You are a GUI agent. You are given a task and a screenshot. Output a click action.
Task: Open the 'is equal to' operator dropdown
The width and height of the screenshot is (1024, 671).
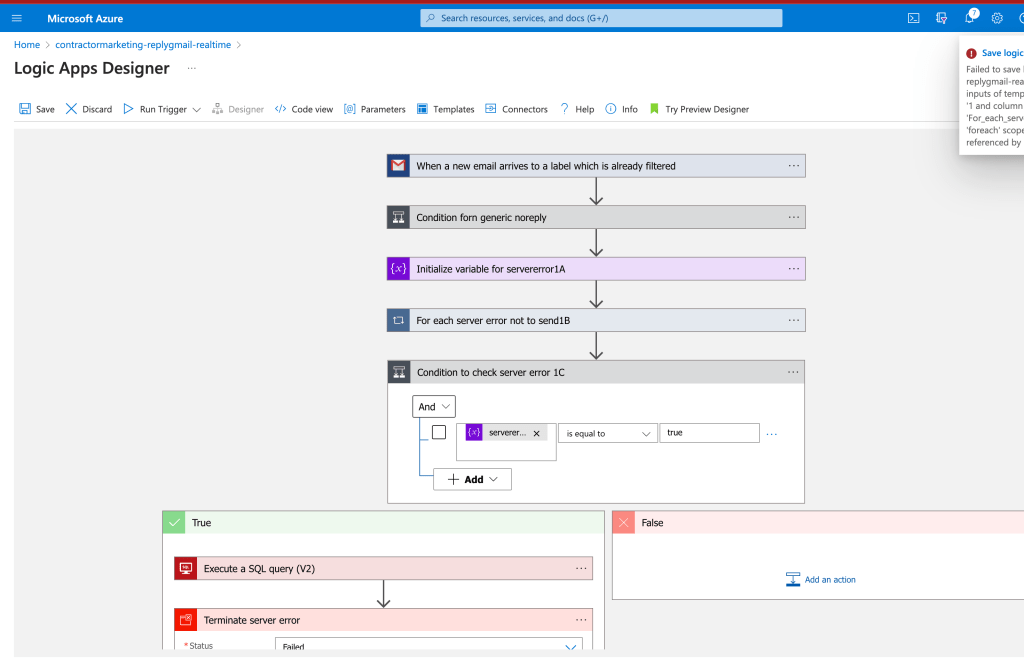coord(608,433)
